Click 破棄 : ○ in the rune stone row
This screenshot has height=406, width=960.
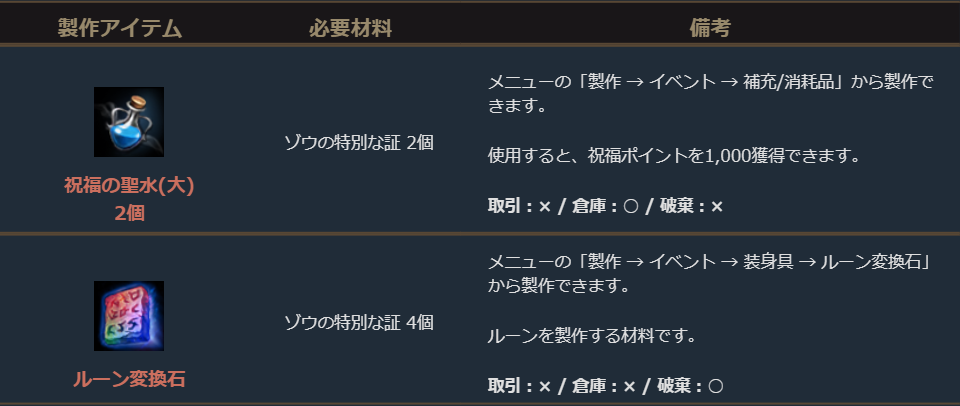(x=689, y=385)
